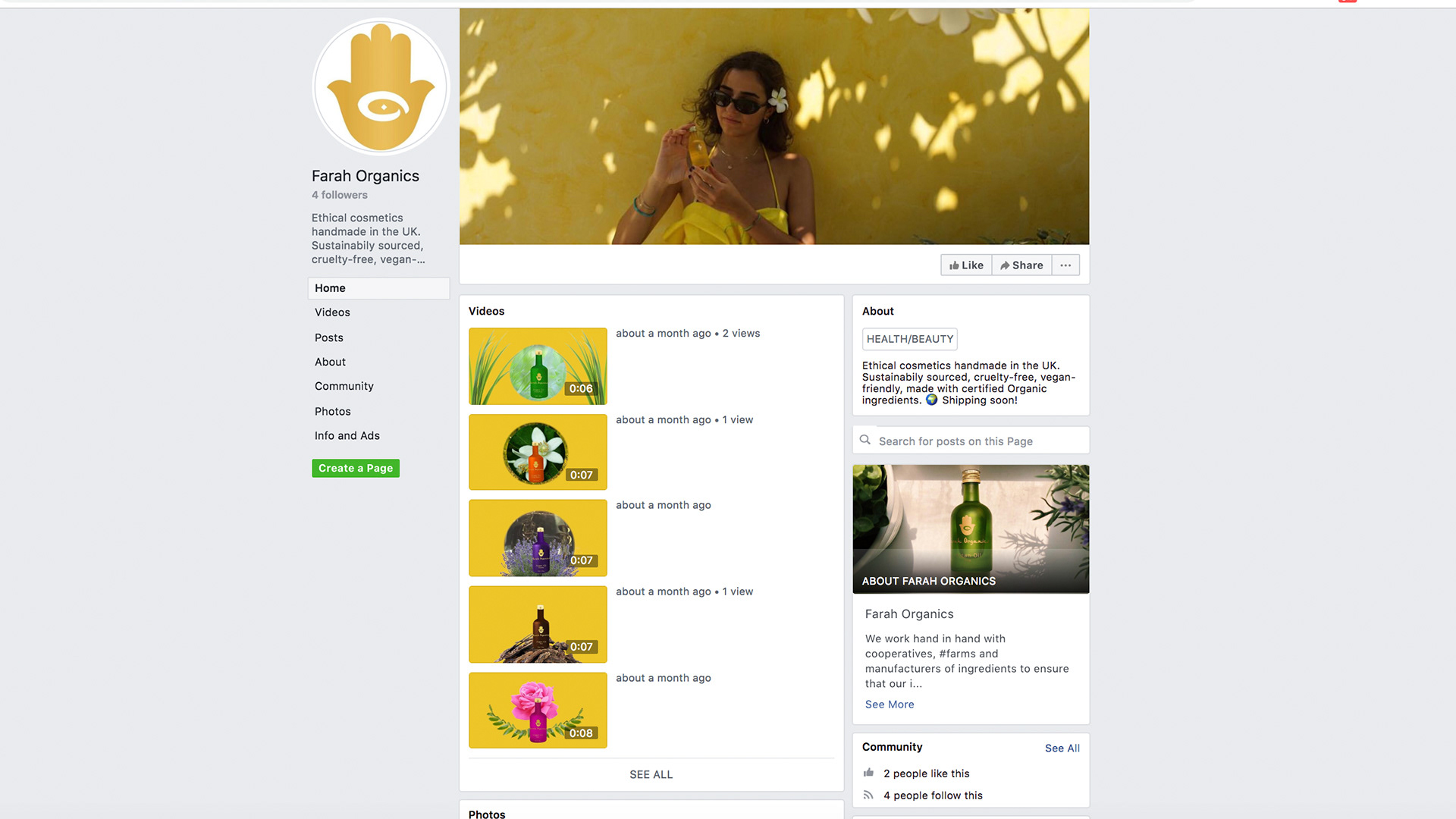This screenshot has width=1456, height=819.
Task: Expand description with See More link
Action: 890,704
